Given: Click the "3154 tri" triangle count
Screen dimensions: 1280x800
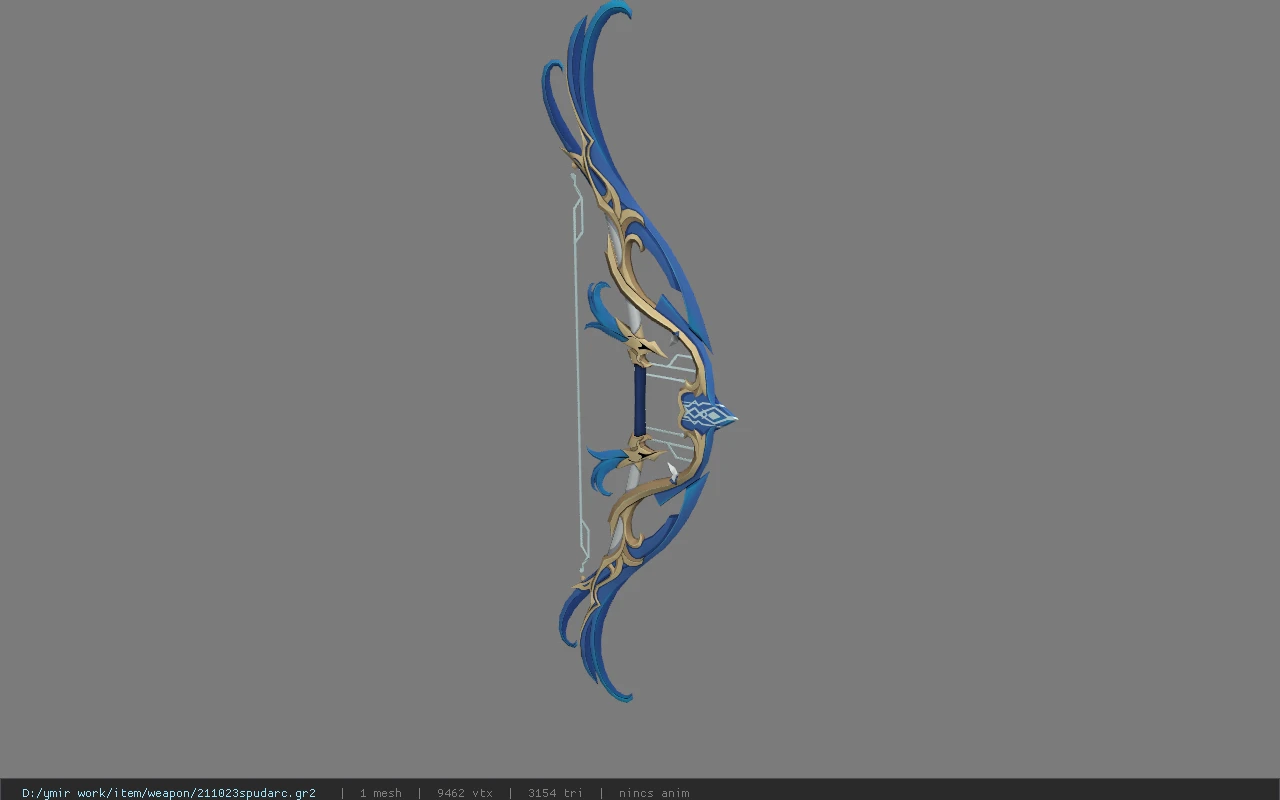Looking at the screenshot, I should point(555,793).
